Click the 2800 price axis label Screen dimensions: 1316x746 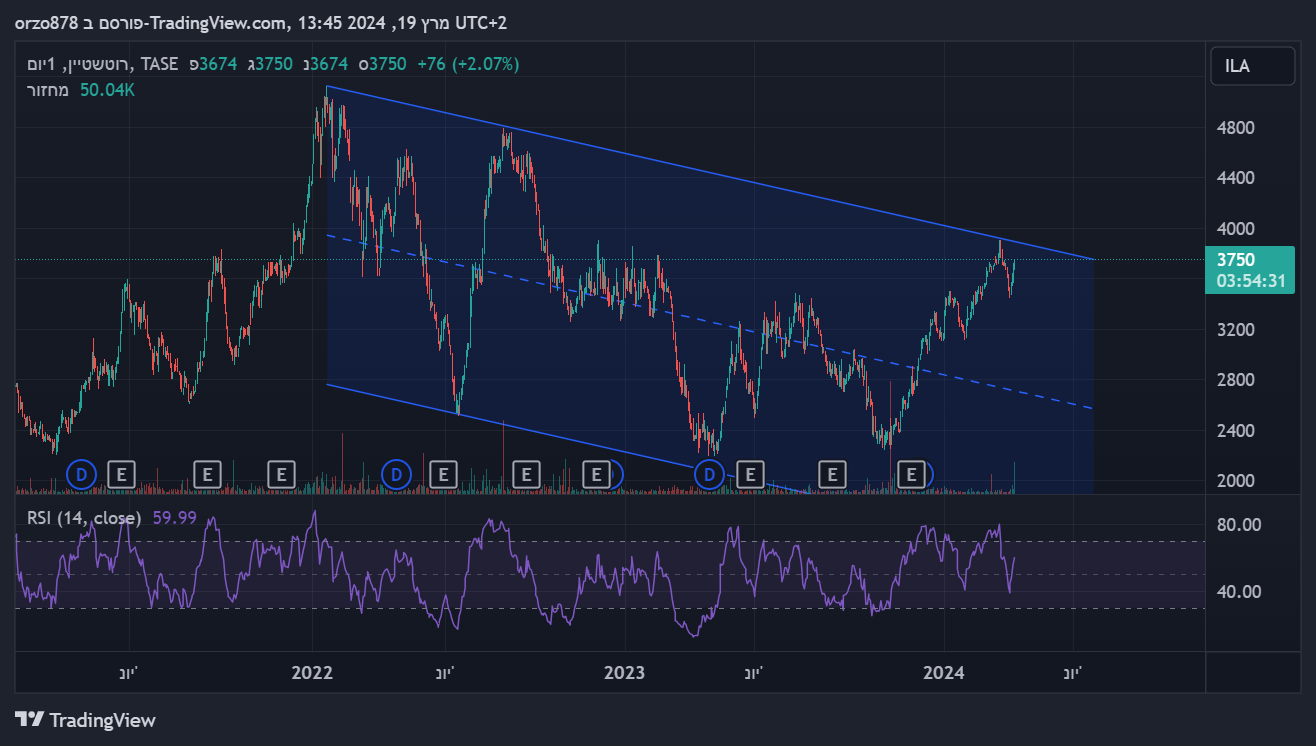1237,380
